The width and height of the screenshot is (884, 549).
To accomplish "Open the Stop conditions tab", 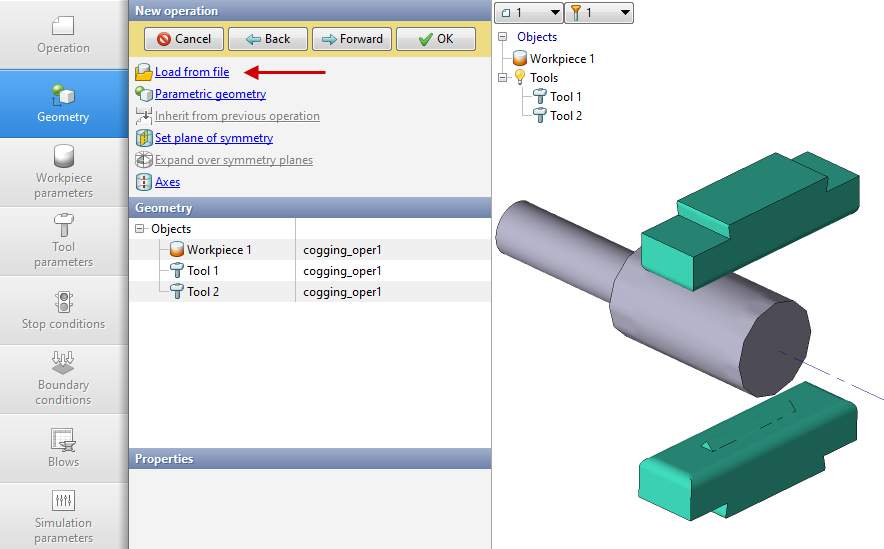I will tap(63, 310).
